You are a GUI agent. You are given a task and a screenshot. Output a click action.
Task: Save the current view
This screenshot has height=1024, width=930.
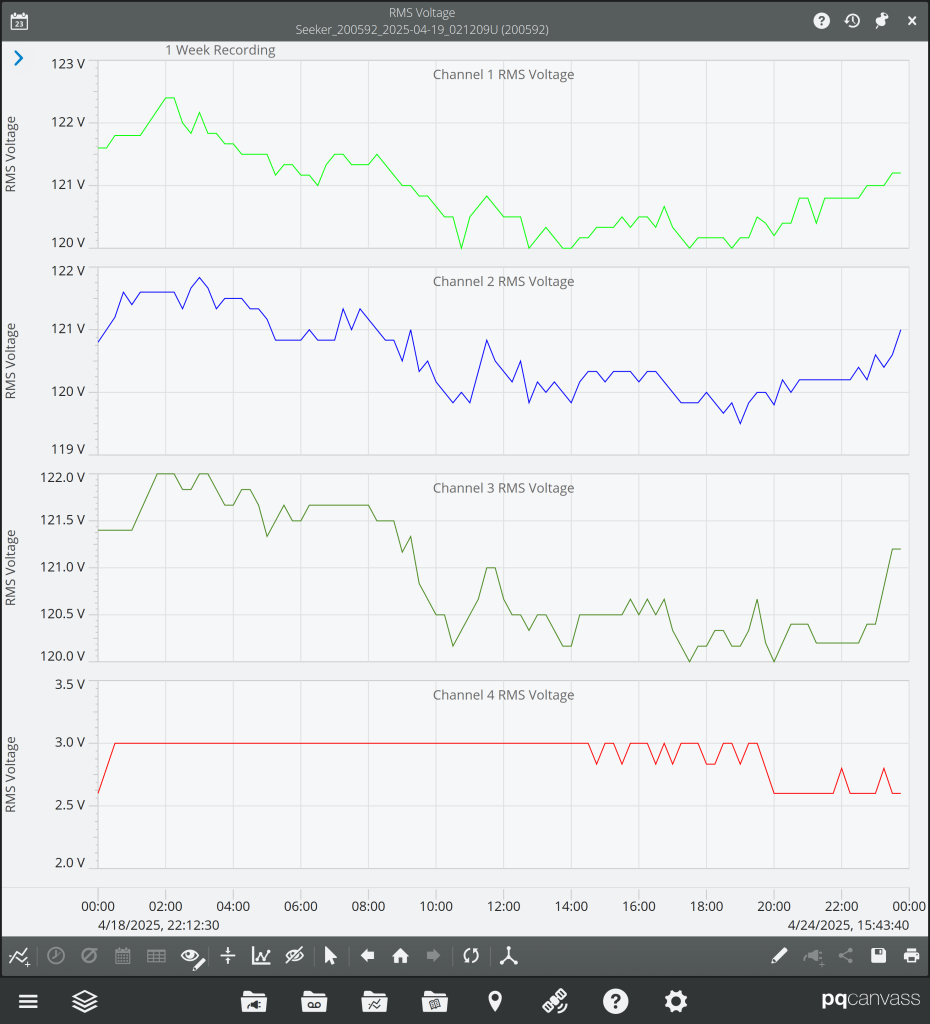(878, 955)
